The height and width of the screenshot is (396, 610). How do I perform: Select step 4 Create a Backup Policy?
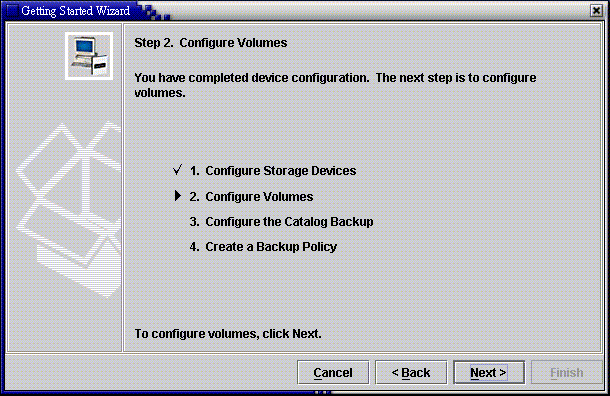(263, 247)
